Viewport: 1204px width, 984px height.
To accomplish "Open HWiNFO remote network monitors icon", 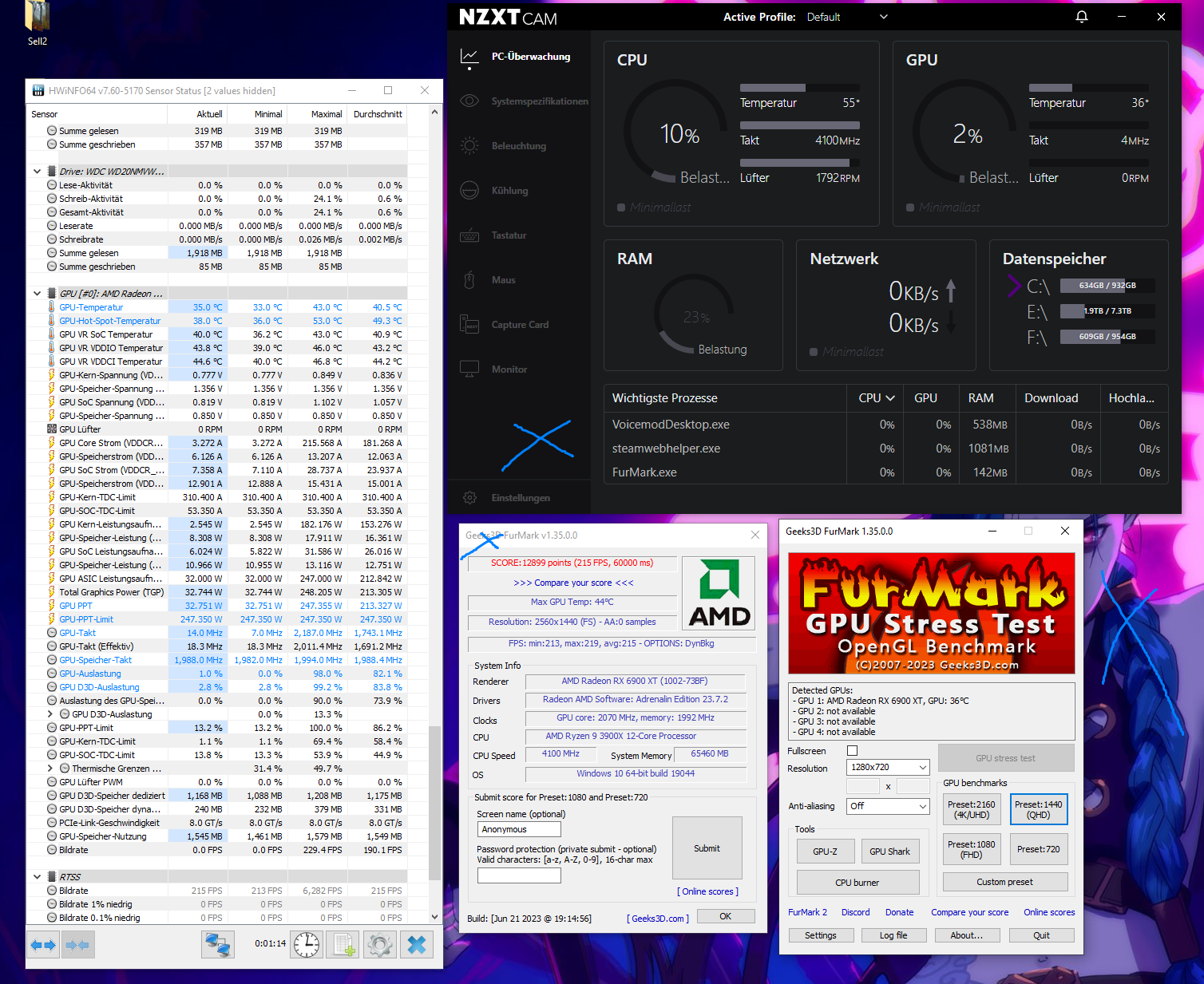I will coord(217,945).
